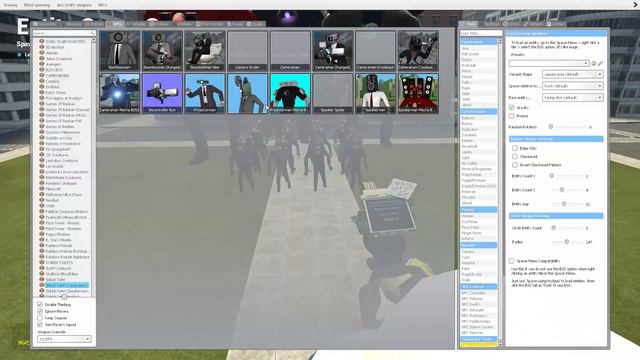Open the NPCs tab in spawn menu

tap(115, 24)
